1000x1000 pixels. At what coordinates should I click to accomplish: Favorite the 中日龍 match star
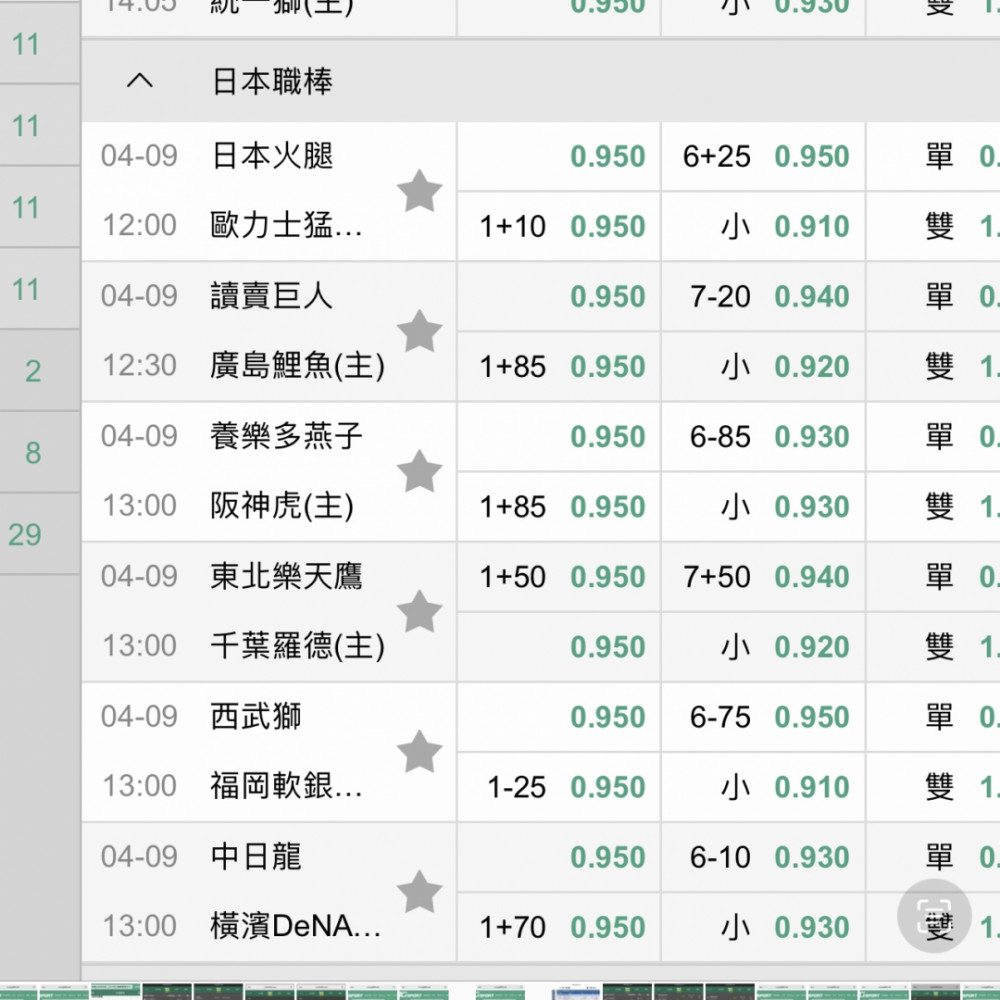click(419, 892)
